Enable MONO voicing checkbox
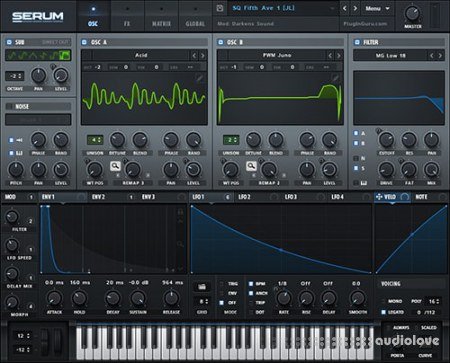The height and width of the screenshot is (363, 450). [x=383, y=301]
